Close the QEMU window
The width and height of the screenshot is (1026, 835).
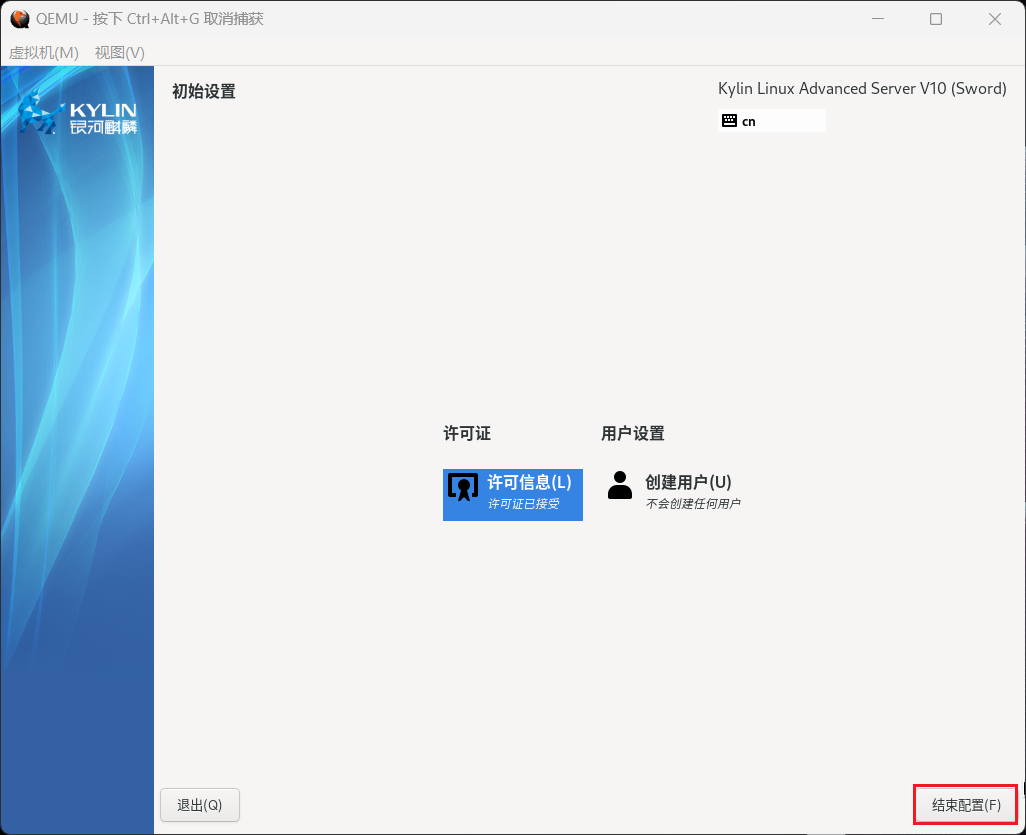pyautogui.click(x=995, y=19)
